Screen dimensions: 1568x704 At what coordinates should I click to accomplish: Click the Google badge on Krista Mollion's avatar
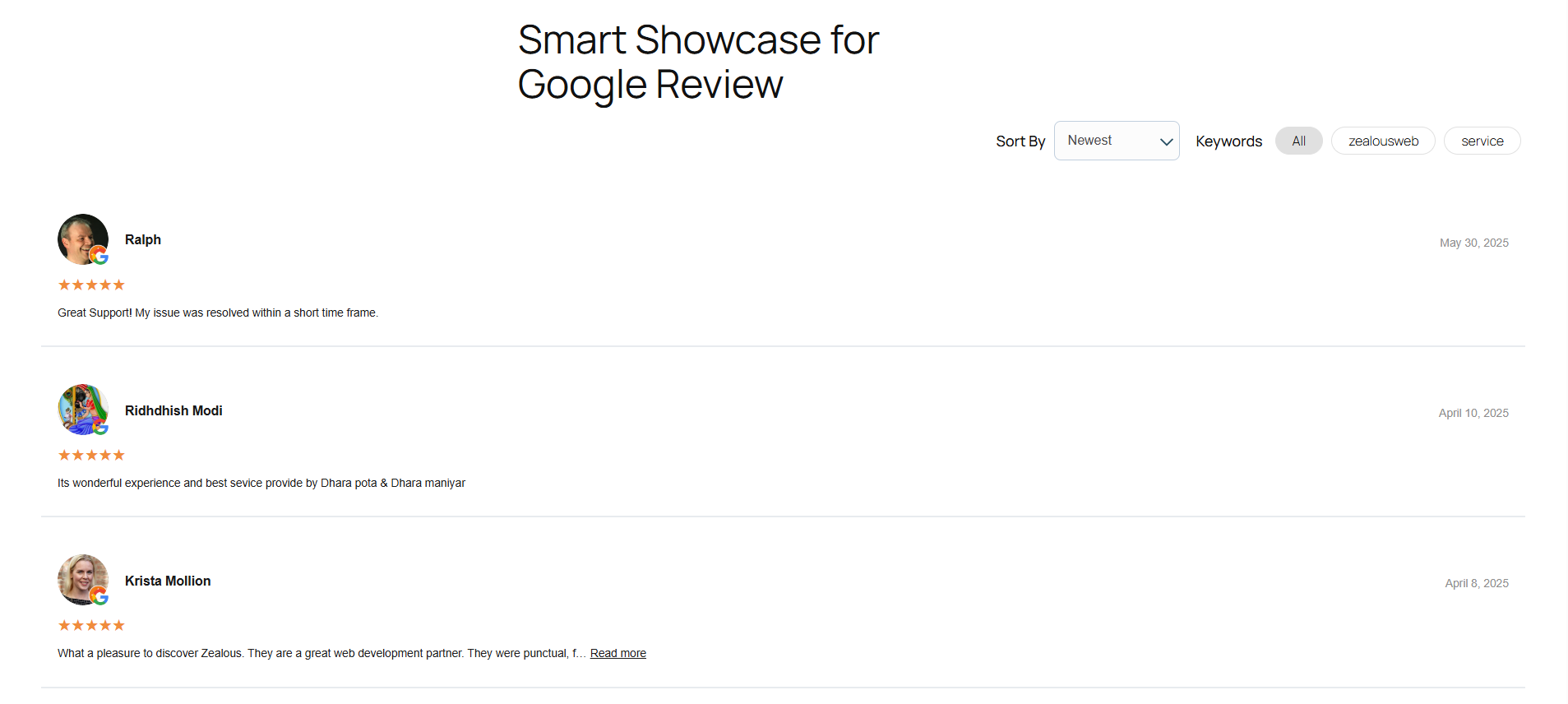point(99,596)
